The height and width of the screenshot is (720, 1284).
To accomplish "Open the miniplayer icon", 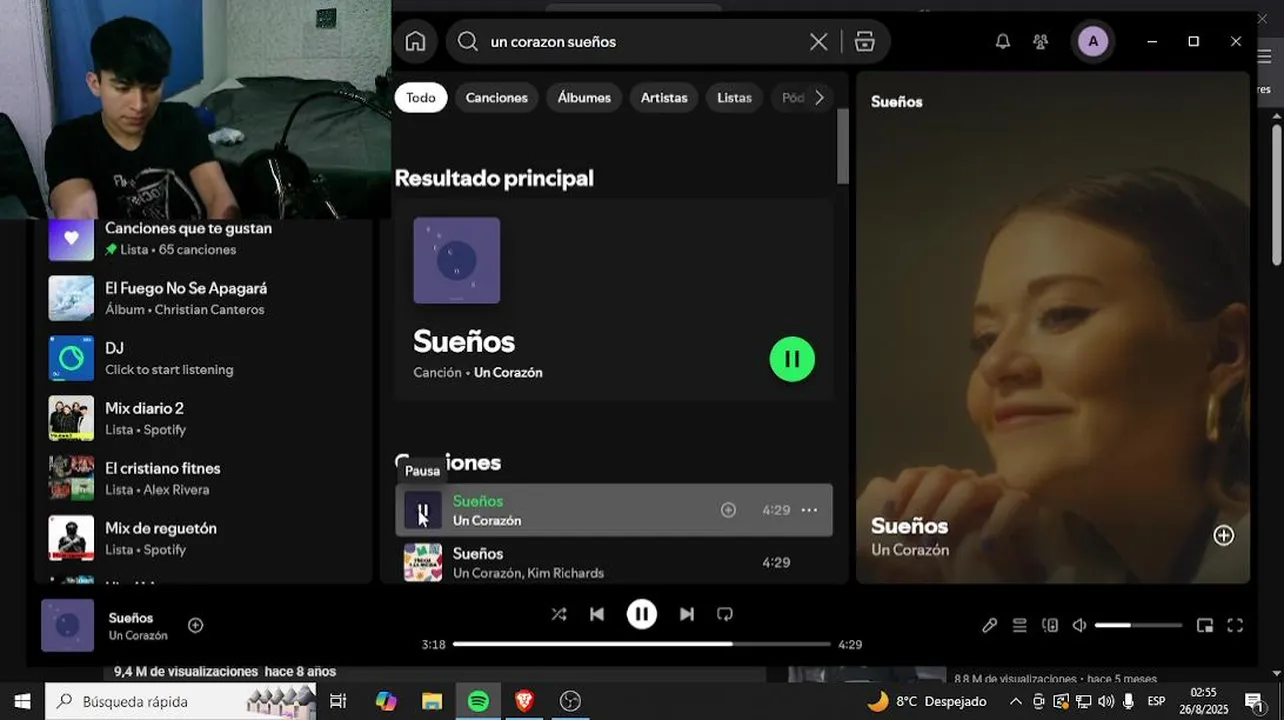I will [1205, 625].
